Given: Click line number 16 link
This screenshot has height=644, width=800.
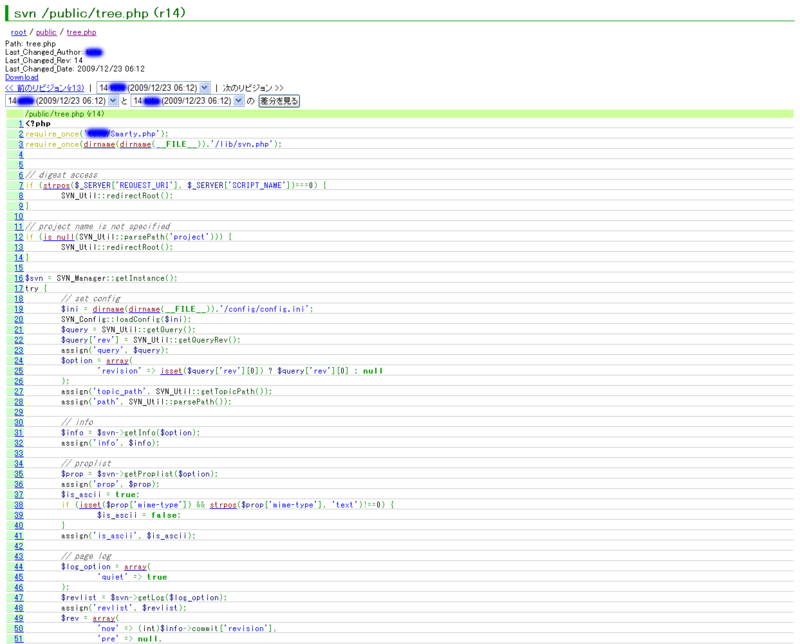Looking at the screenshot, I should [x=19, y=278].
